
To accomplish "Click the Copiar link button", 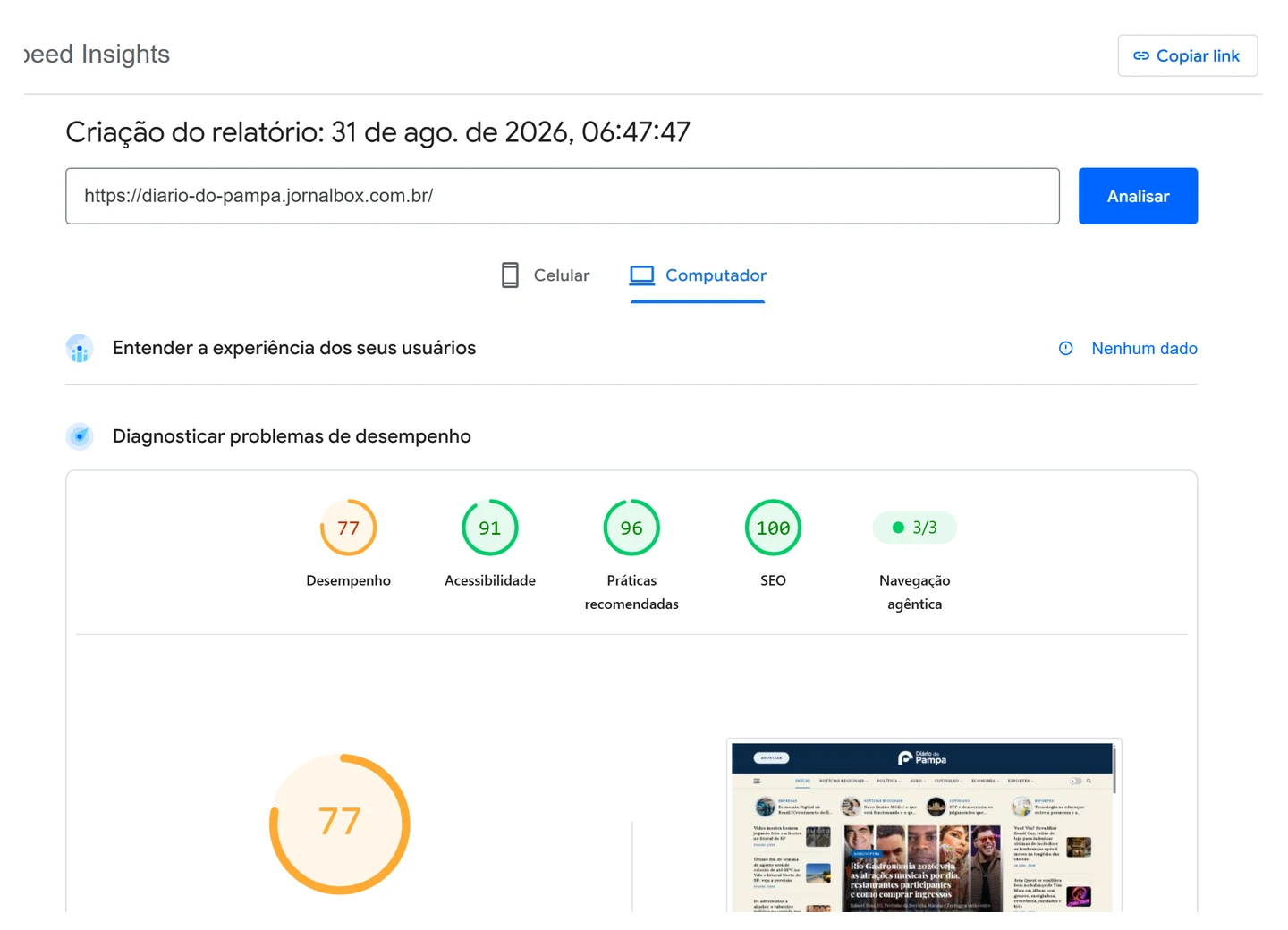I will (x=1187, y=55).
